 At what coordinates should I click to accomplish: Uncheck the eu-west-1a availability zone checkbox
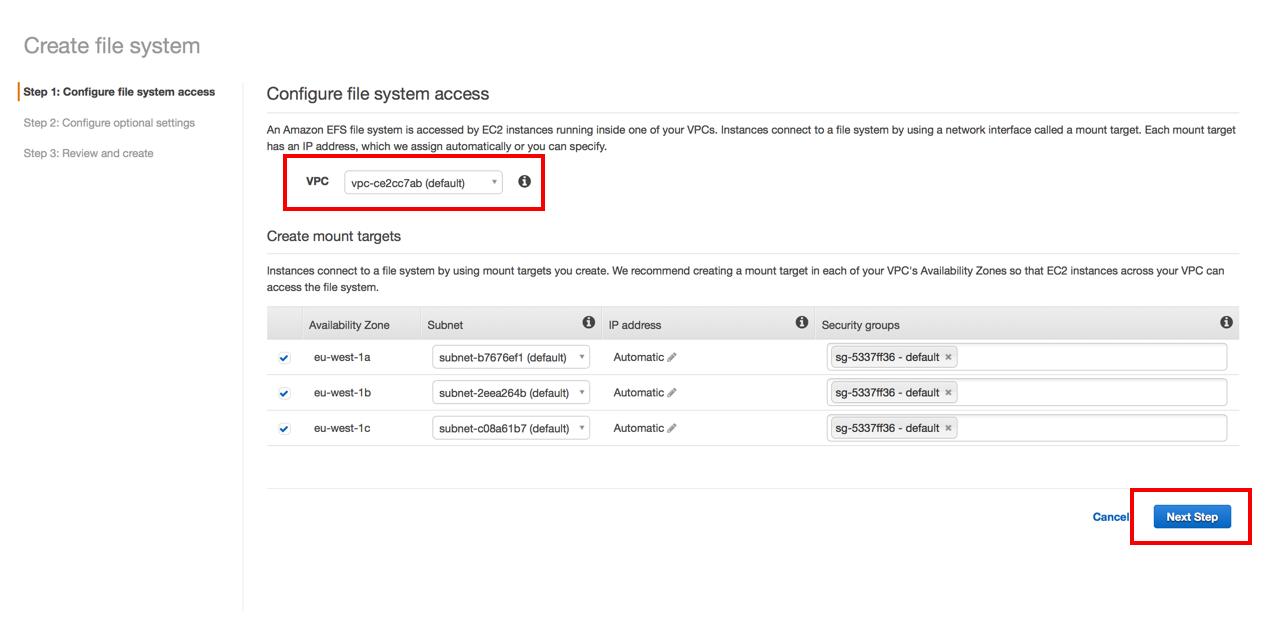pos(284,358)
